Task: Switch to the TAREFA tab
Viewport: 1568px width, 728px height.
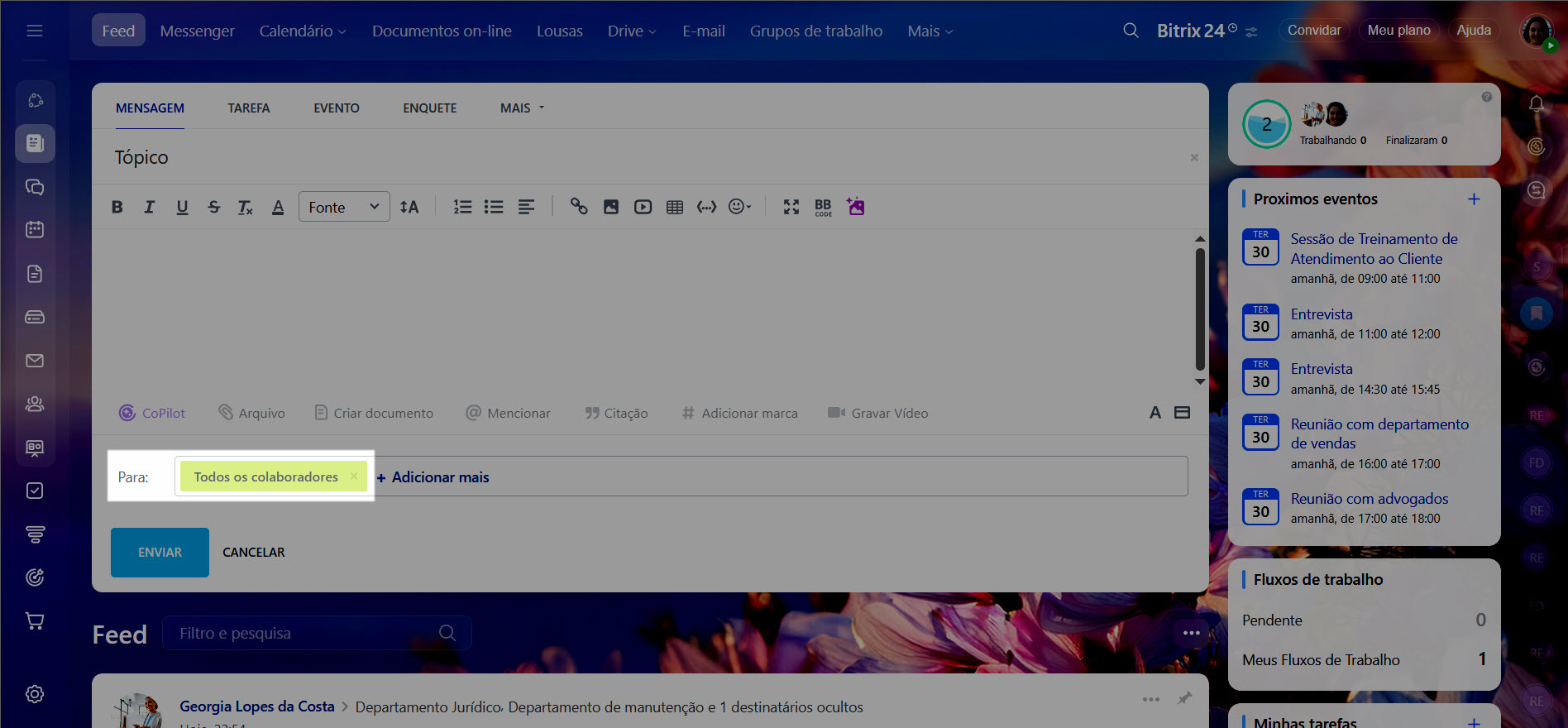Action: (249, 108)
